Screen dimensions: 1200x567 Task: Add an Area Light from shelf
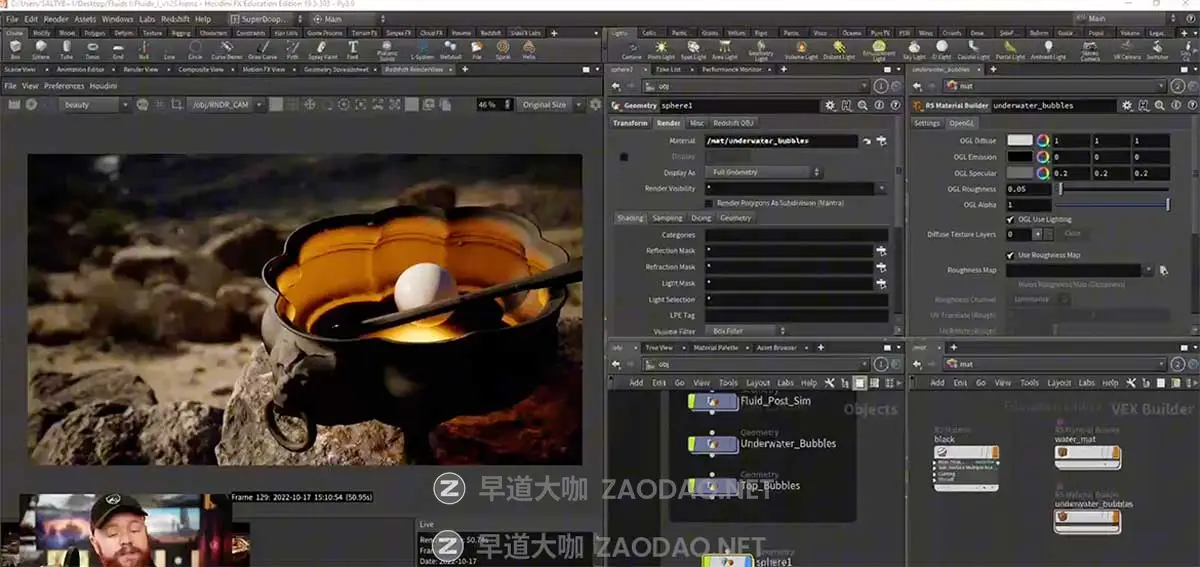723,50
